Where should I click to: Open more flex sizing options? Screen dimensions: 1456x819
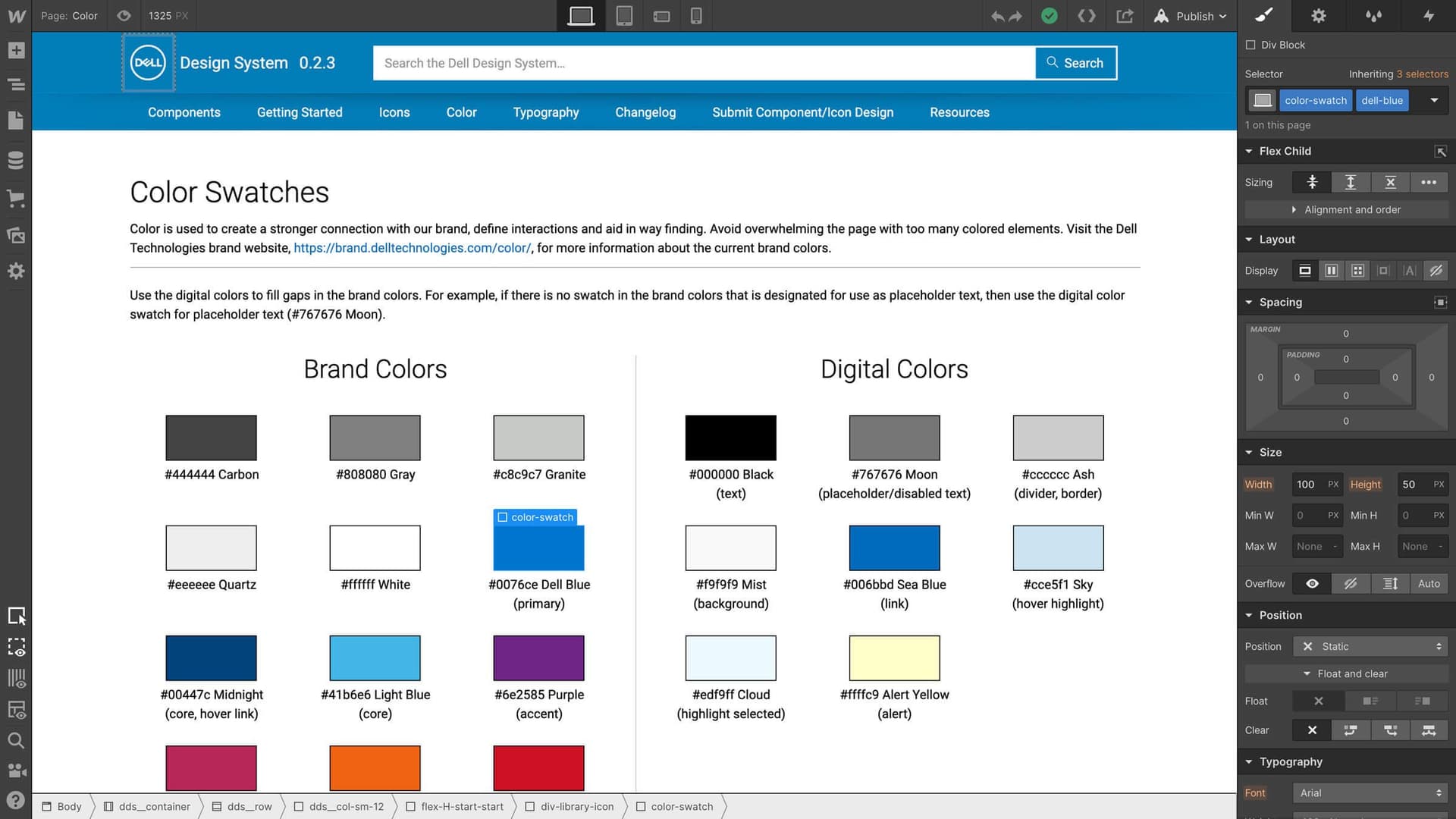coord(1429,182)
